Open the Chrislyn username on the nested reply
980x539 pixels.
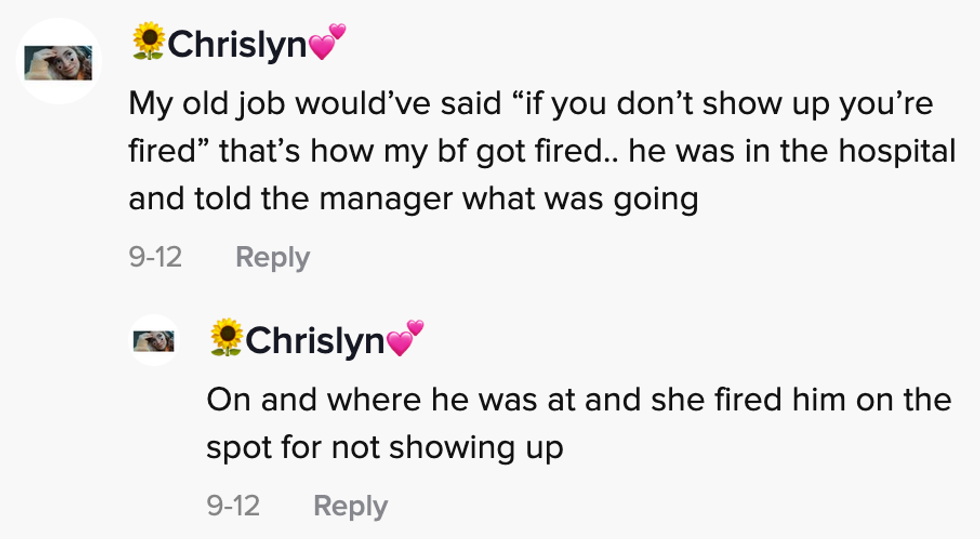point(314,341)
